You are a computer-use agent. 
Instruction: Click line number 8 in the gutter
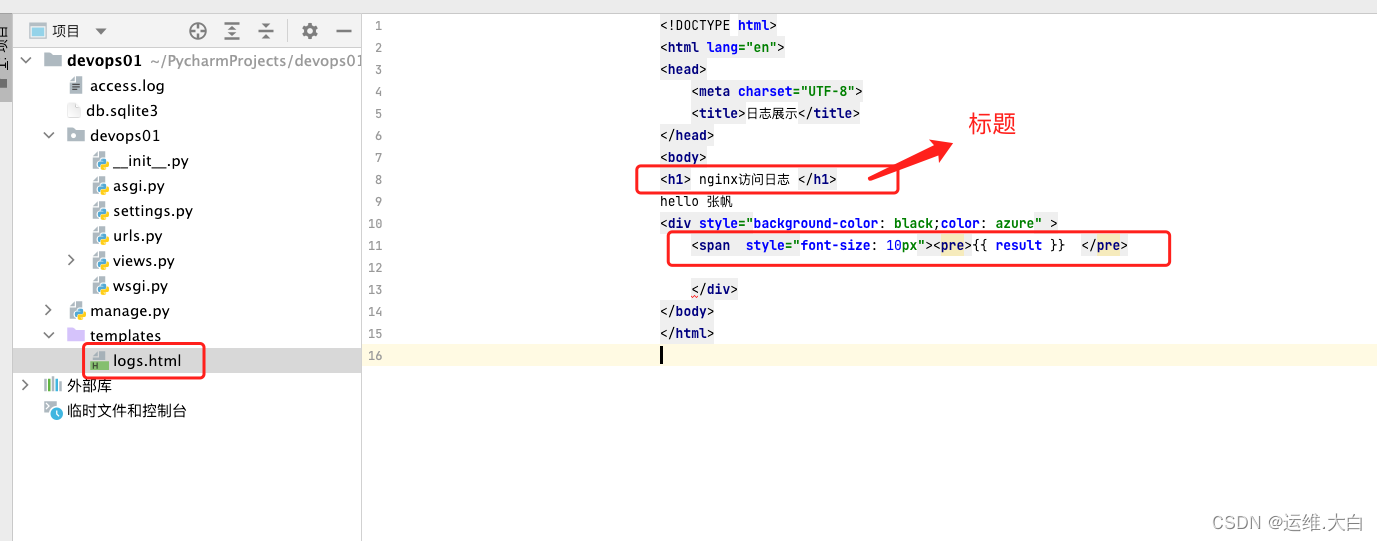(378, 179)
